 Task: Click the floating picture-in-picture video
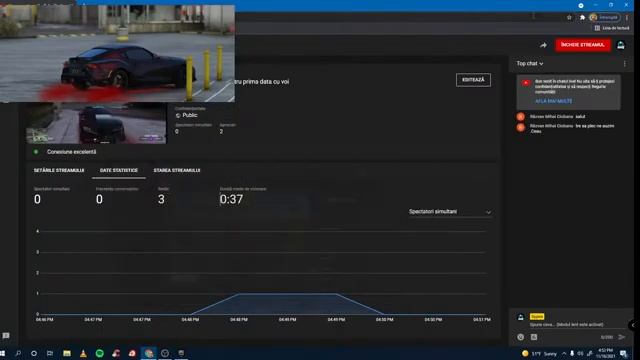117,53
